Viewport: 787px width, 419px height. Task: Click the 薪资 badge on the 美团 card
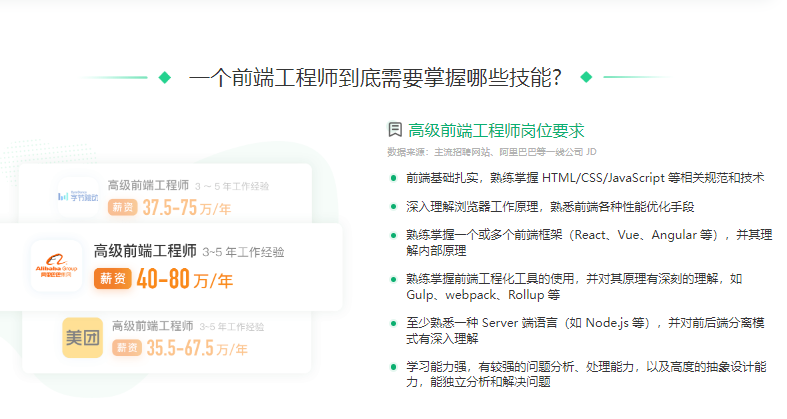coord(126,348)
